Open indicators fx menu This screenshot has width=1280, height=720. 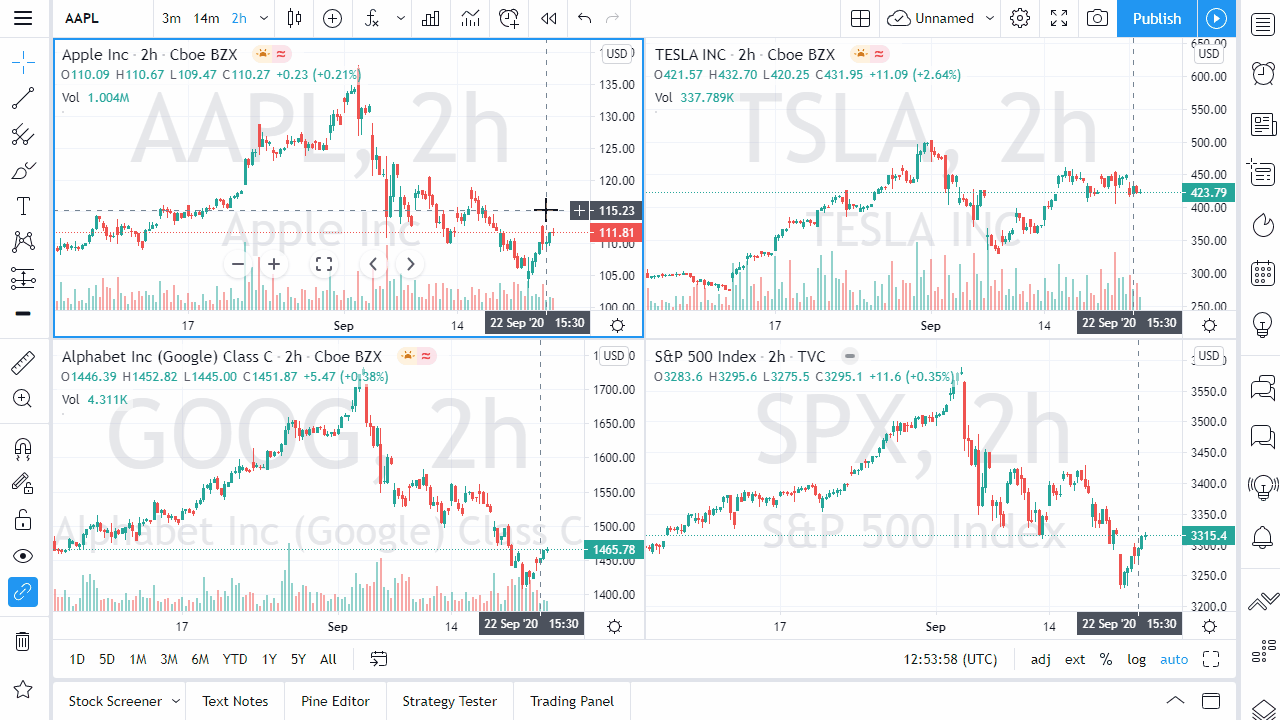tap(372, 18)
